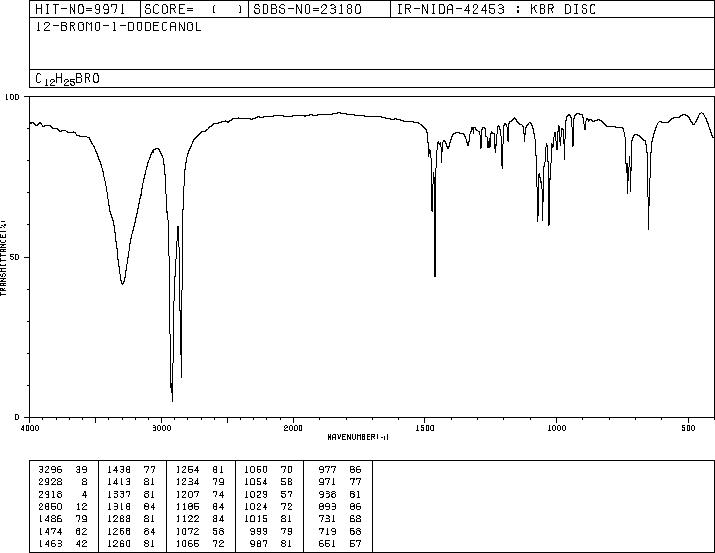
Task: Select the 3000 x-axis tick label
Action: point(162,428)
